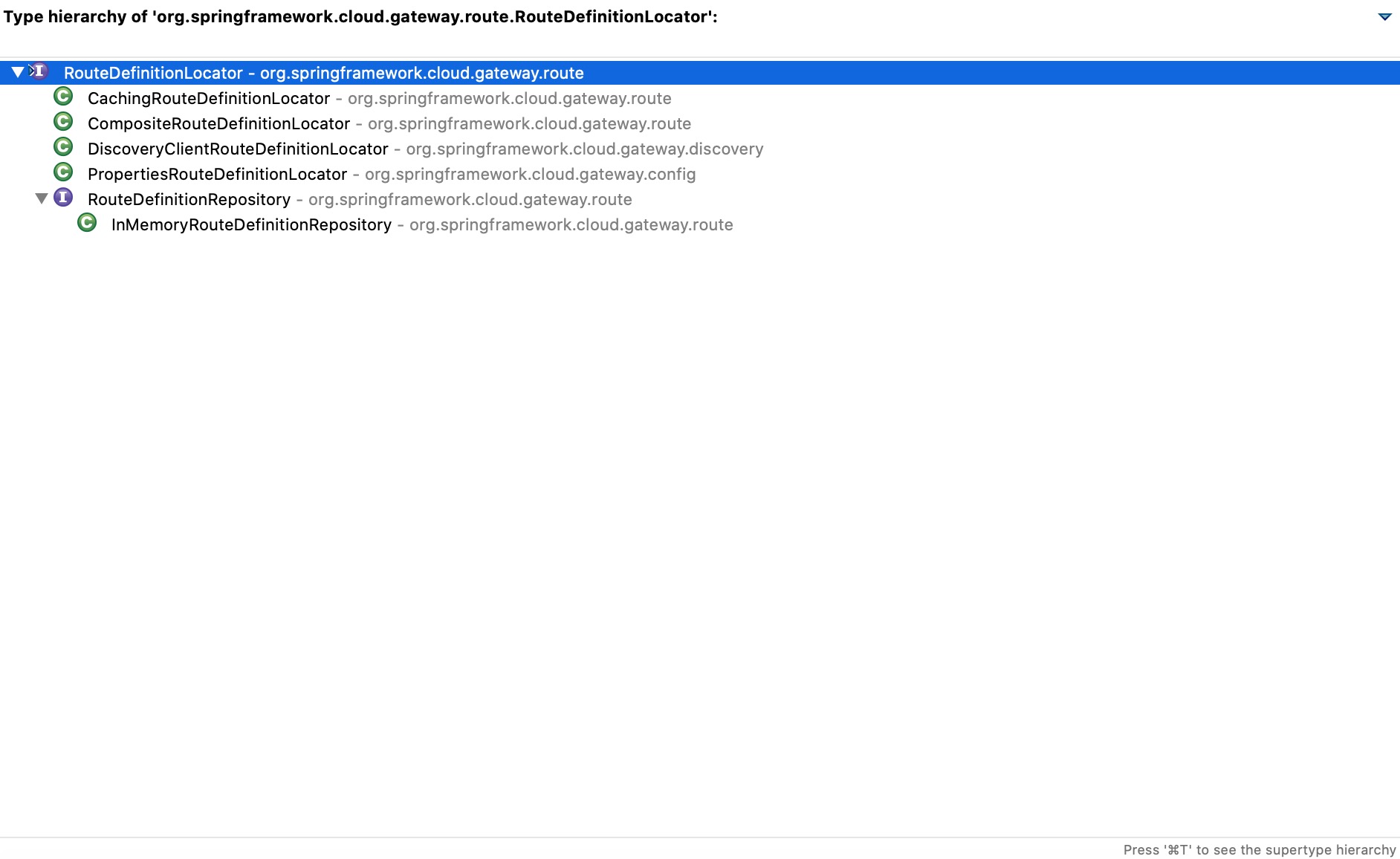Select DiscoveryClientRouteDefinitionLocator in the hierarchy
Image resolution: width=1400 pixels, height=859 pixels.
coord(238,149)
